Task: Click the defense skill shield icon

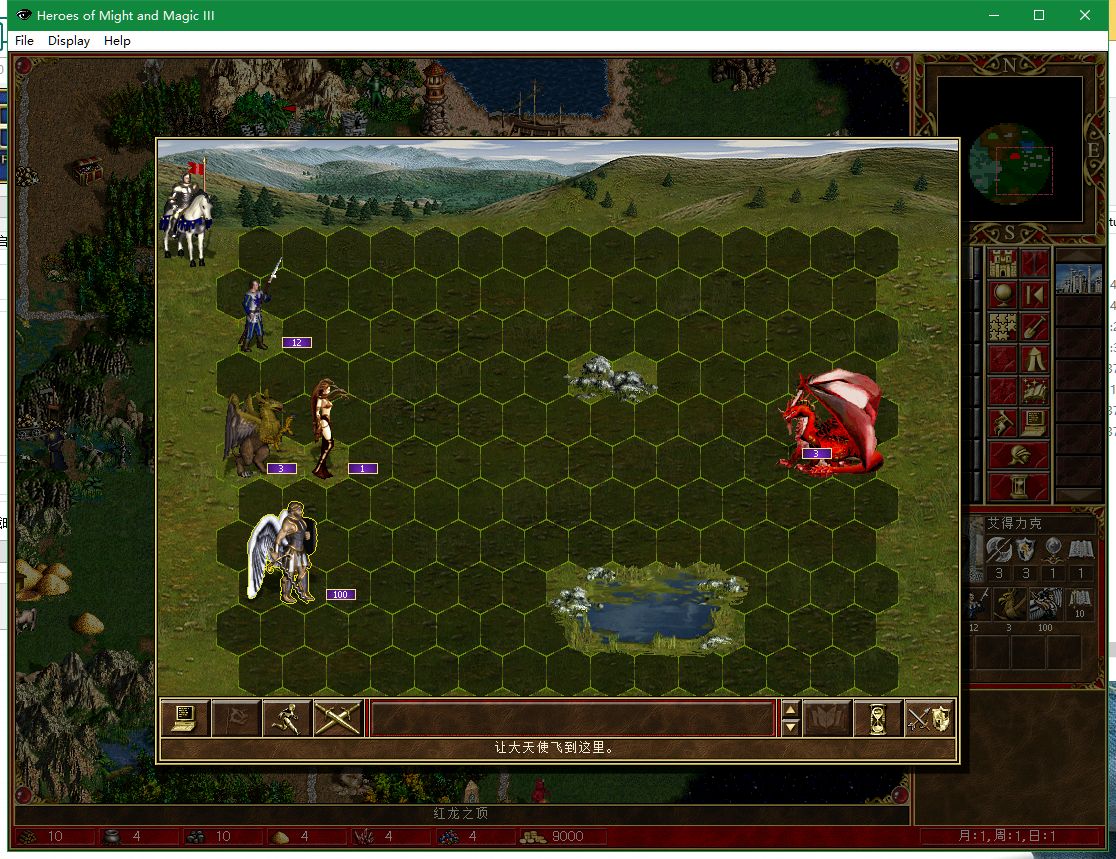Action: coord(1026,550)
